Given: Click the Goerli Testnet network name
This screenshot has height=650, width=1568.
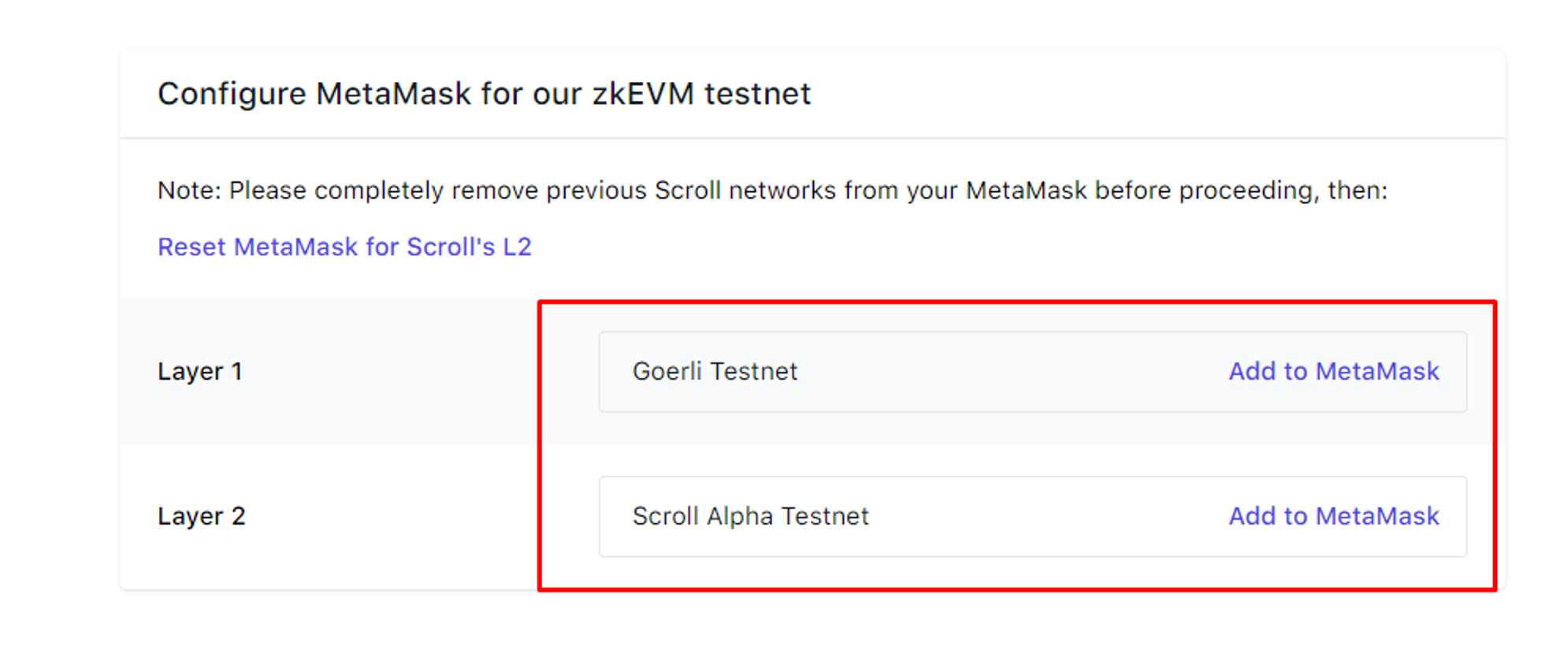Looking at the screenshot, I should coord(715,371).
